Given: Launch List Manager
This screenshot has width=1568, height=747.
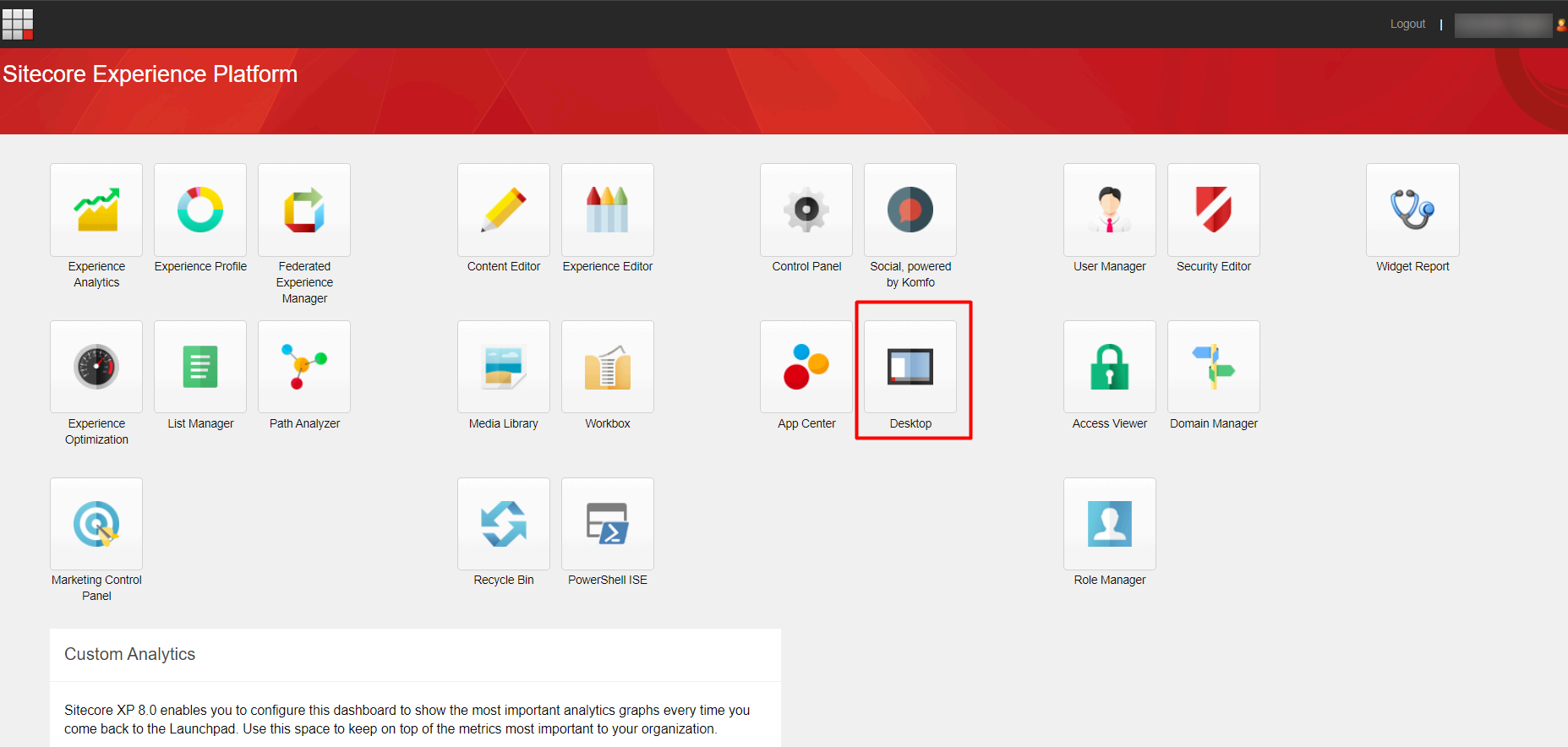Looking at the screenshot, I should 200,367.
